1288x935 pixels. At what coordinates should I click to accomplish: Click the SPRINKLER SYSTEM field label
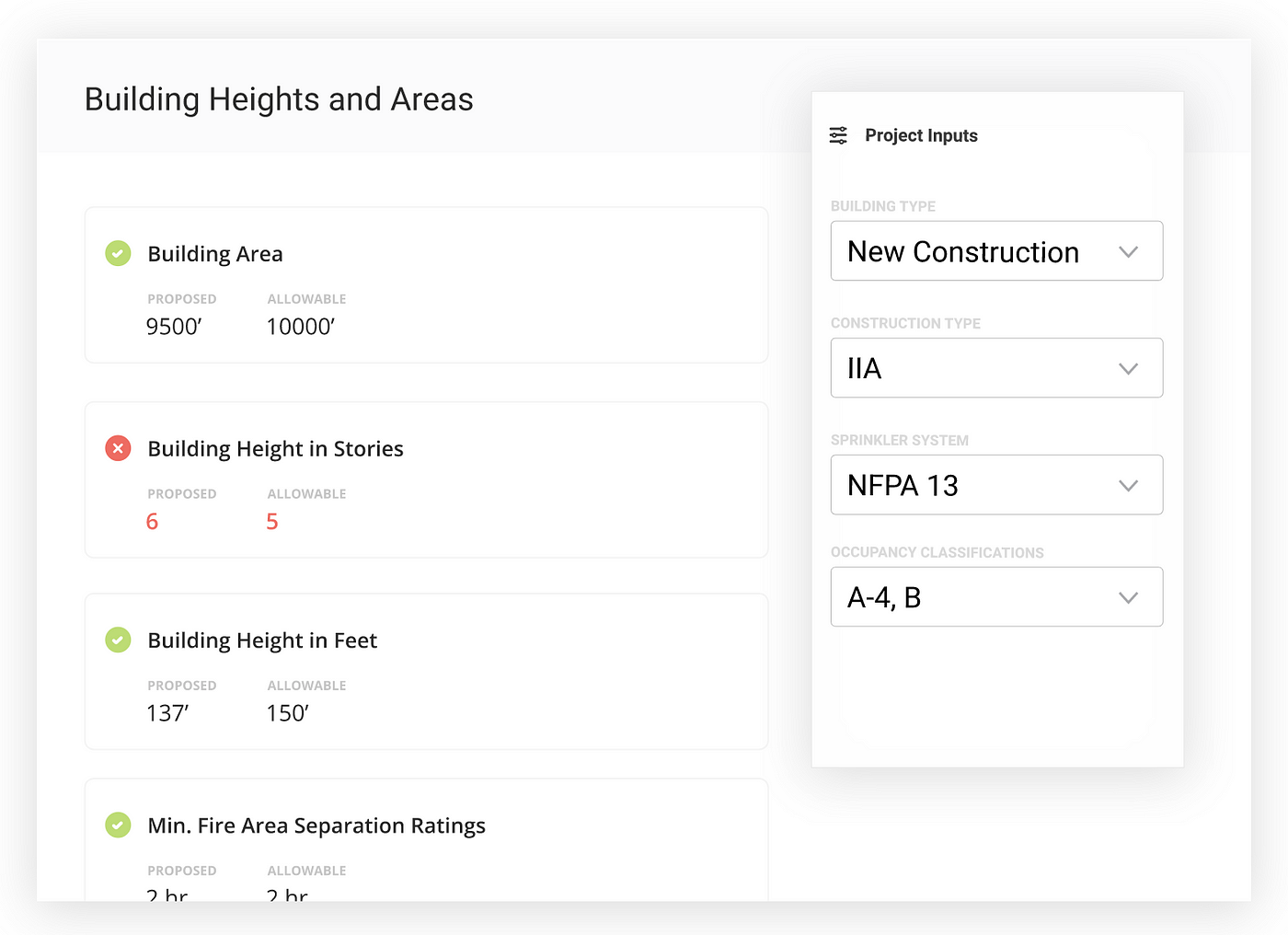[900, 440]
